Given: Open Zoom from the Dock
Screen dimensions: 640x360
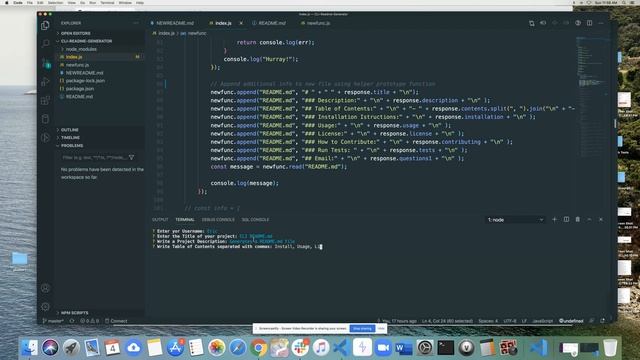Looking at the screenshot, I should click(383, 348).
